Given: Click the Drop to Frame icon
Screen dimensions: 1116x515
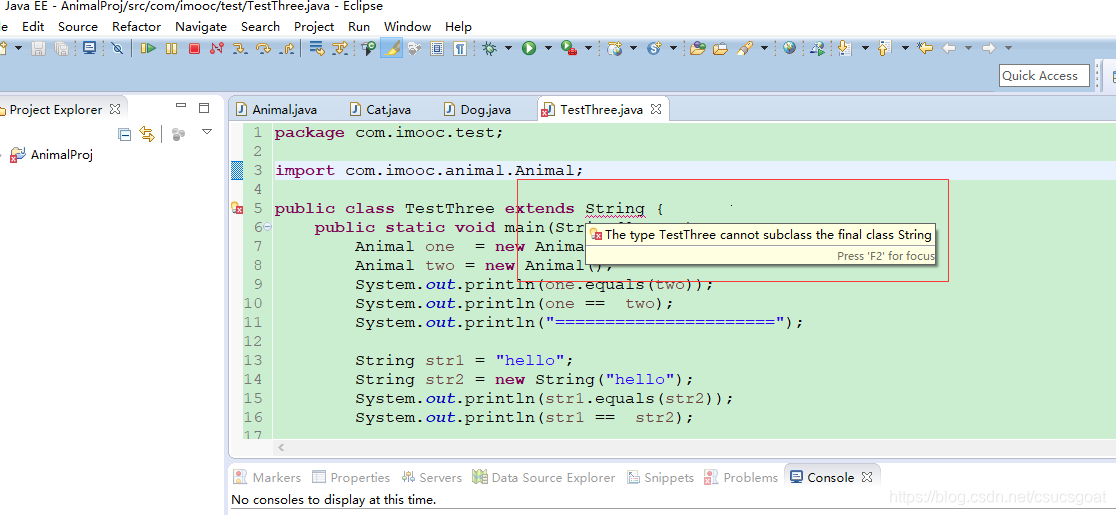Looking at the screenshot, I should coord(317,48).
